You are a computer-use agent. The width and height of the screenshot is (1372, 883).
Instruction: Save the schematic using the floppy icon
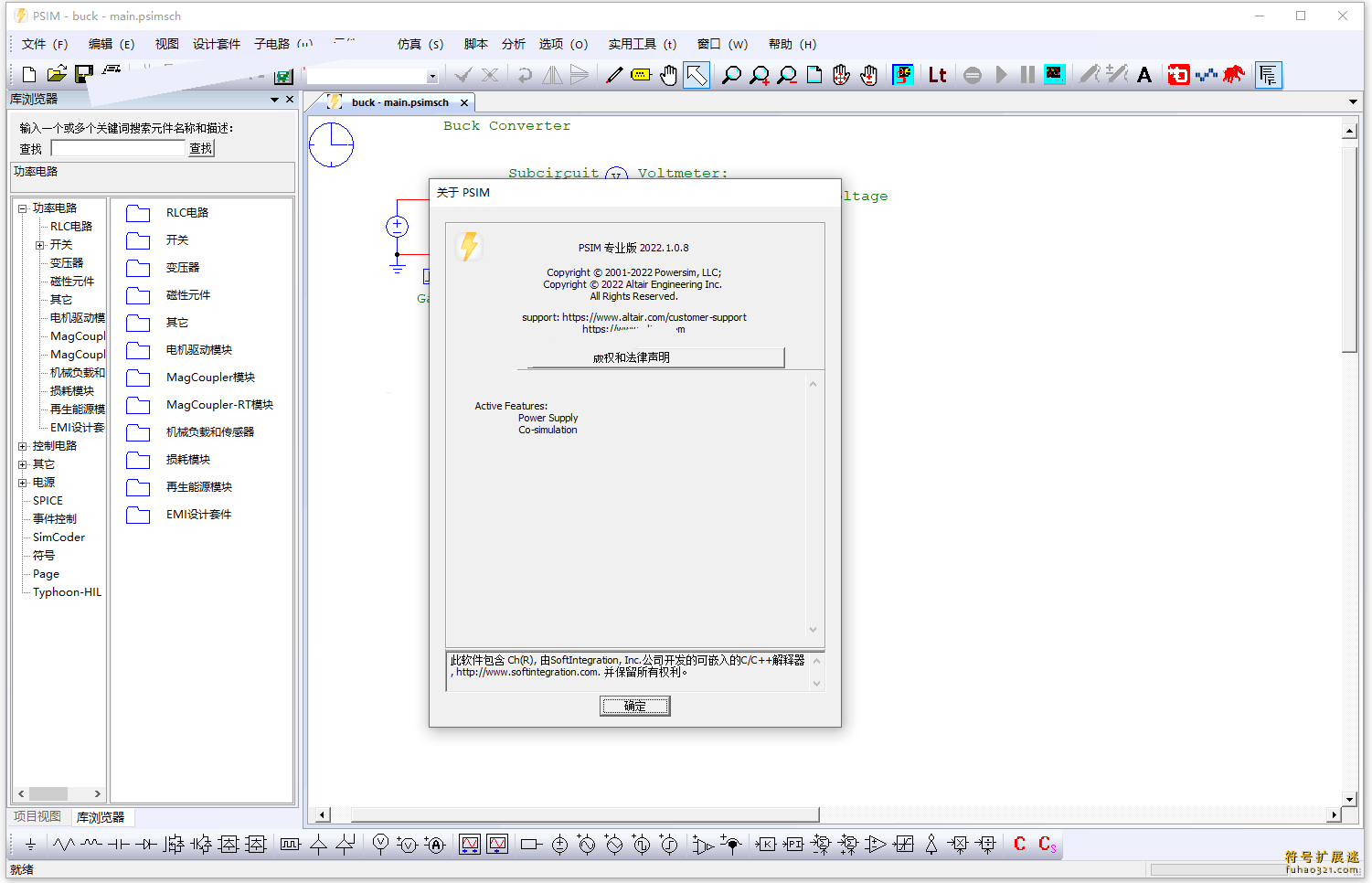83,75
